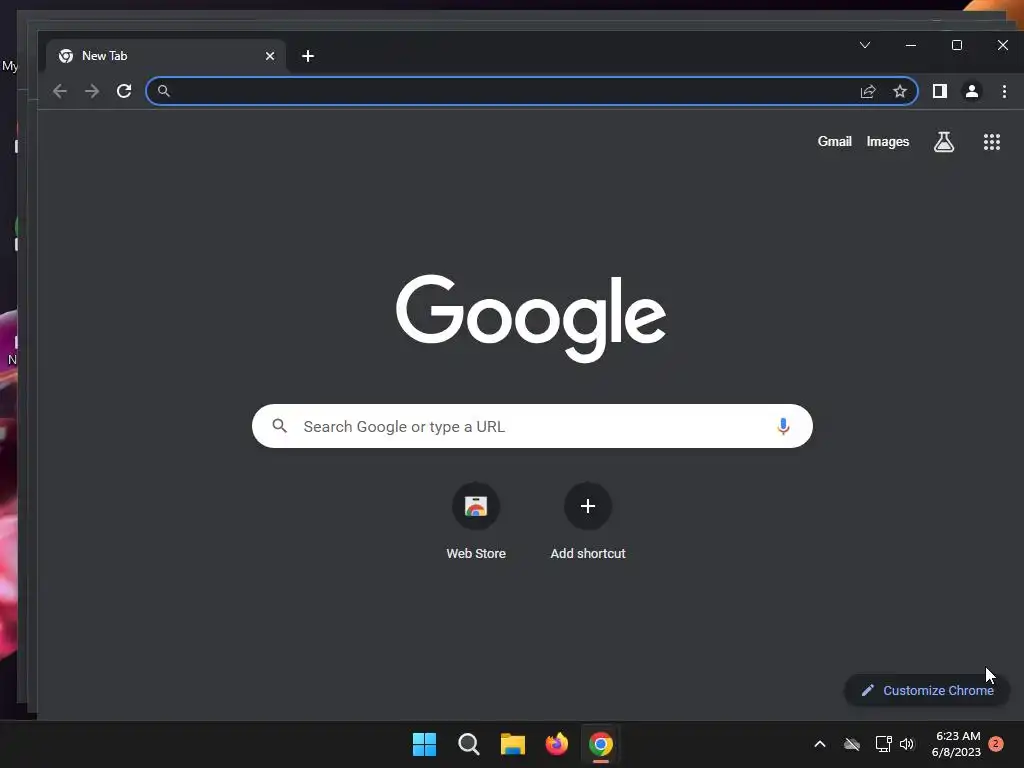Open Chrome's three-dot menu

(x=1004, y=91)
